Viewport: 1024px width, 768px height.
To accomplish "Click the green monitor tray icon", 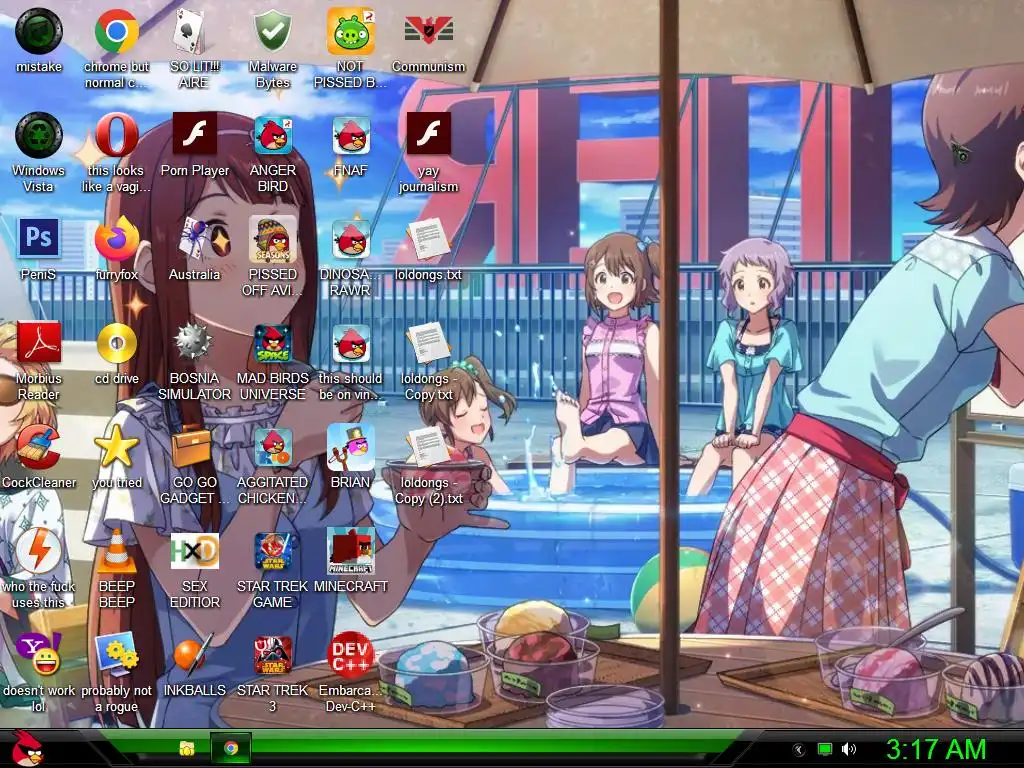I will [x=825, y=749].
